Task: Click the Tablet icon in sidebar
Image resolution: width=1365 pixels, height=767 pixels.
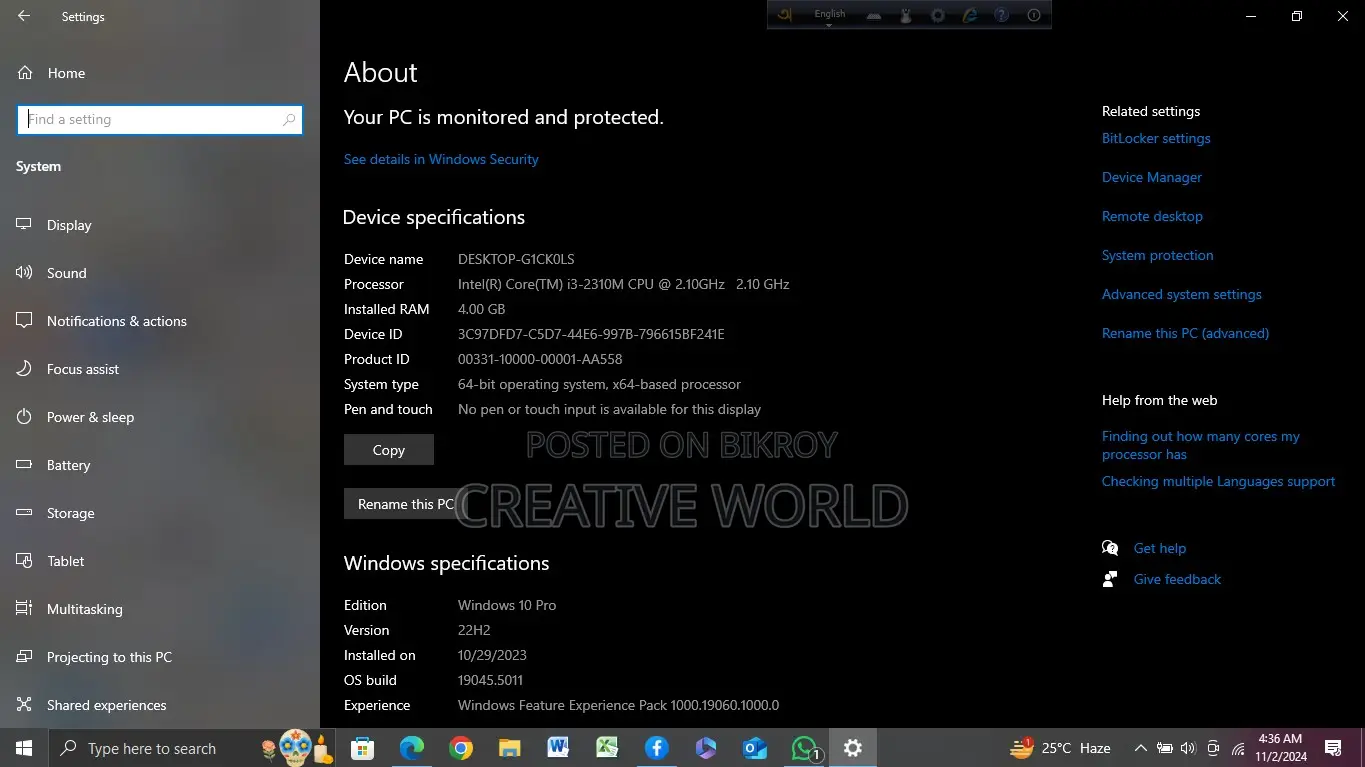Action: (25, 561)
